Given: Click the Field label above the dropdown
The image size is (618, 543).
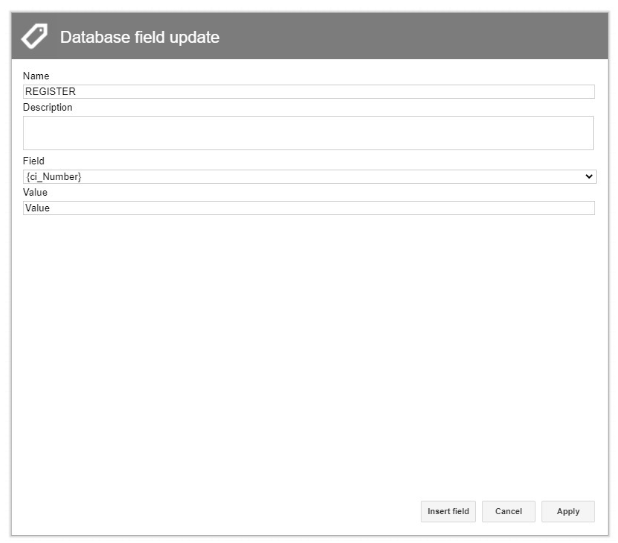Looking at the screenshot, I should pyautogui.click(x=34, y=161).
